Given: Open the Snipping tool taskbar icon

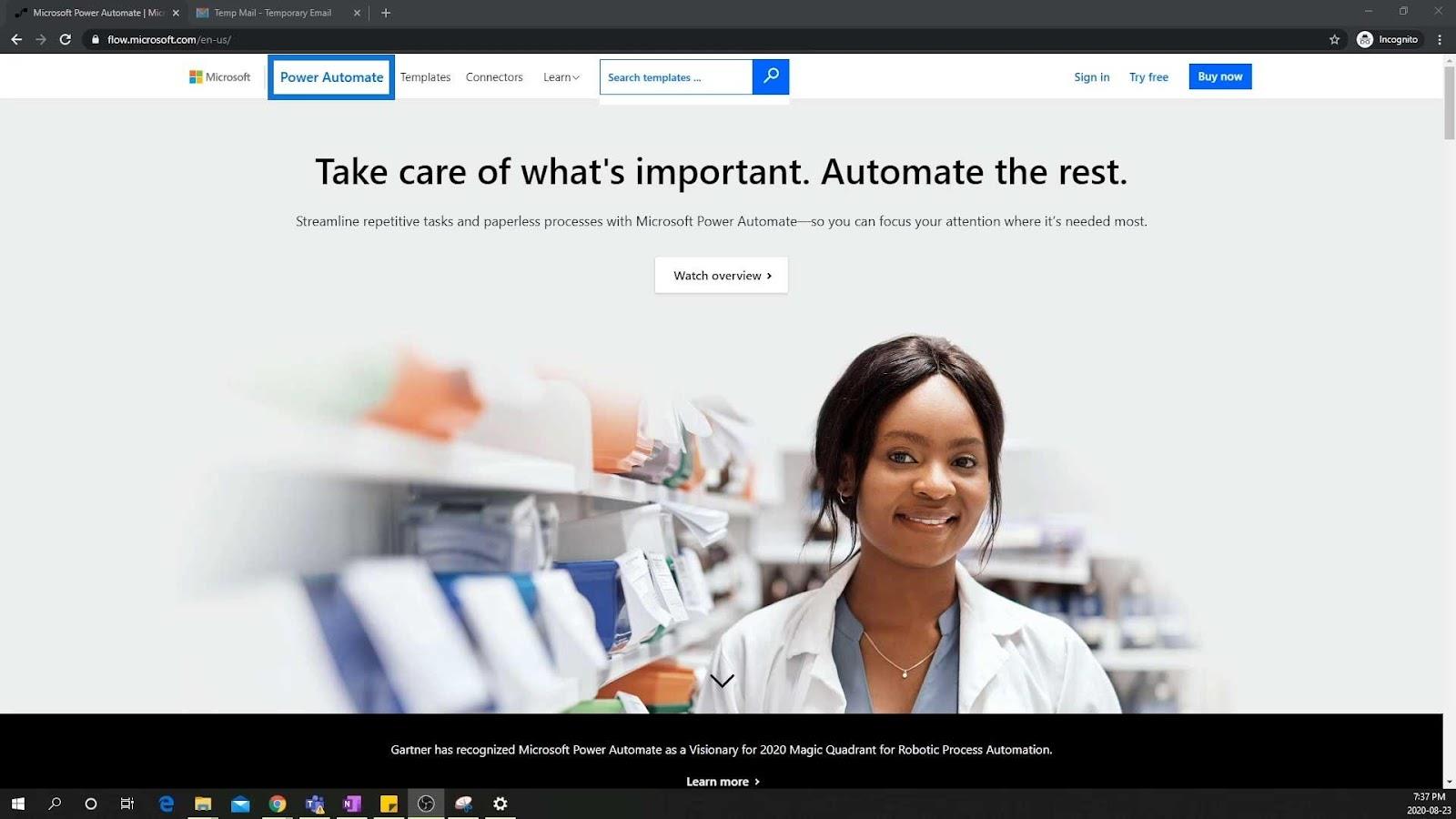Looking at the screenshot, I should click(x=463, y=804).
